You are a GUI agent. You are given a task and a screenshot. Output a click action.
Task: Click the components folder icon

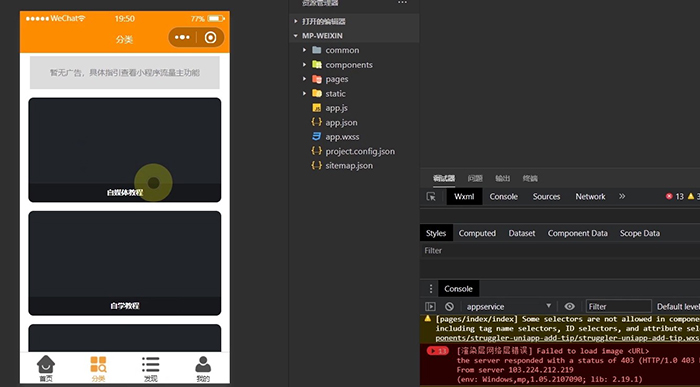317,64
